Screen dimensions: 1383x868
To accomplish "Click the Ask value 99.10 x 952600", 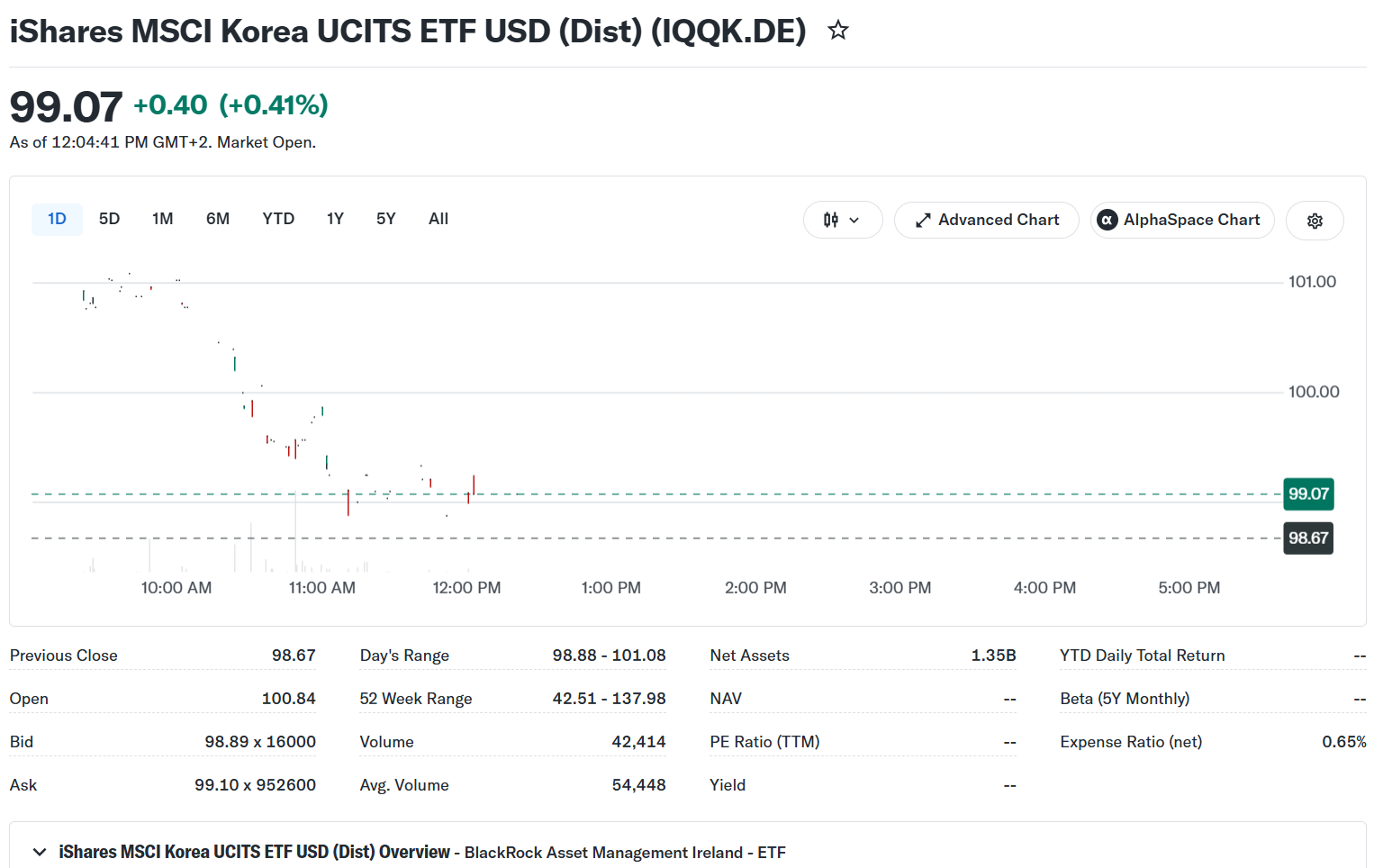I will pyautogui.click(x=255, y=785).
